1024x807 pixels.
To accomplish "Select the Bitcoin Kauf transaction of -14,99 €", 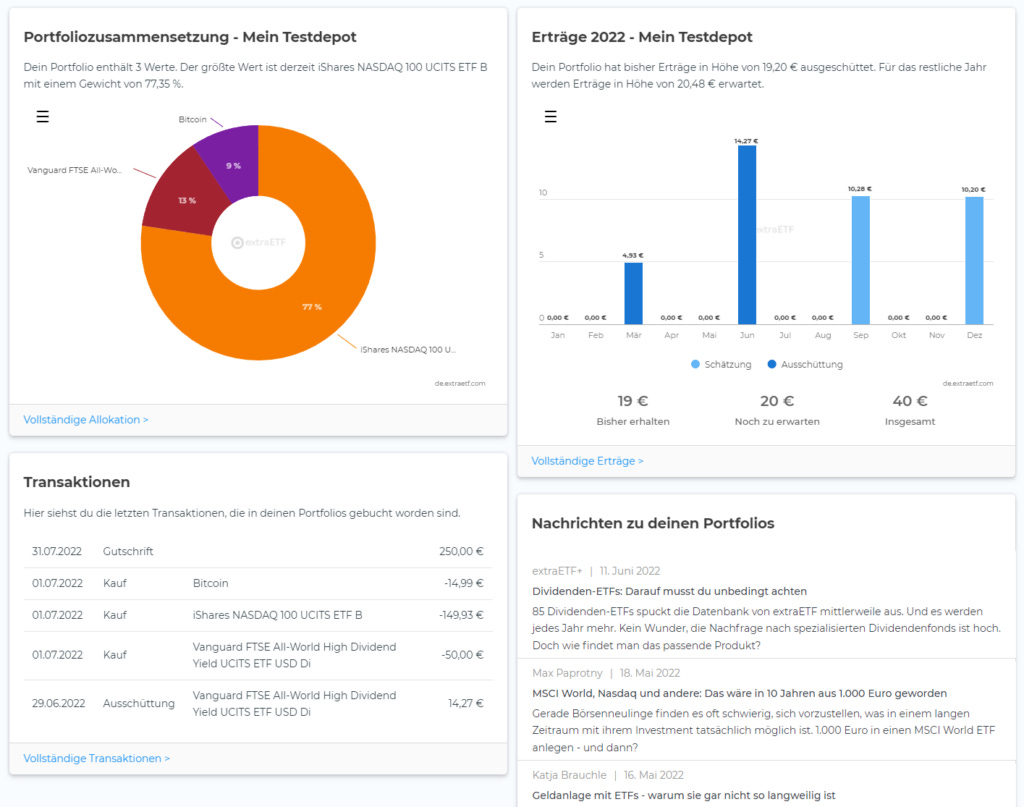I will click(258, 583).
